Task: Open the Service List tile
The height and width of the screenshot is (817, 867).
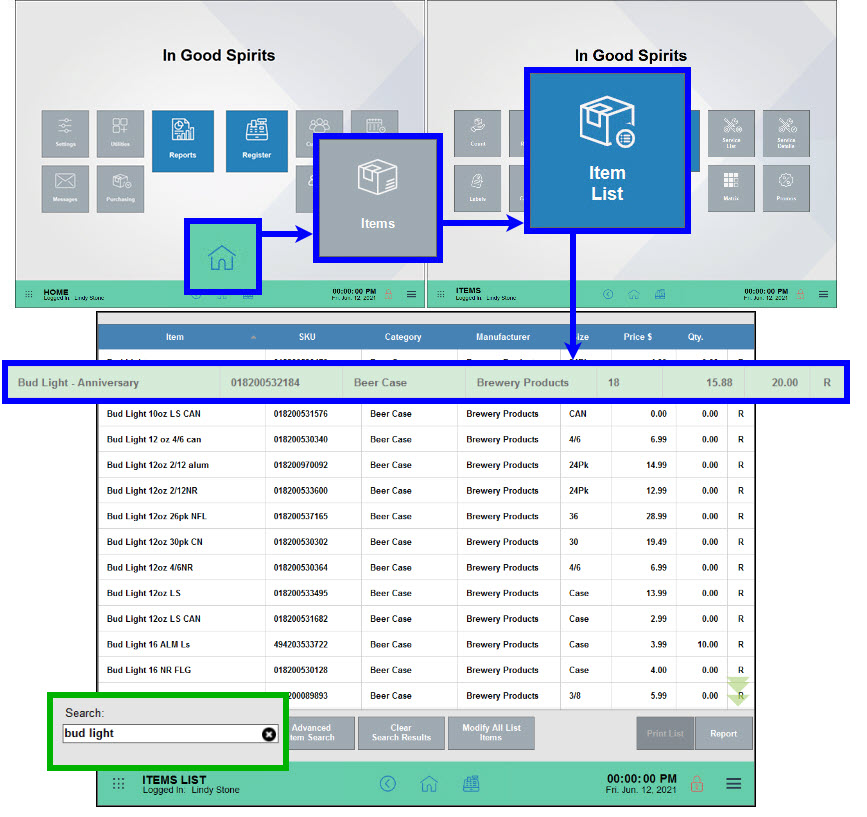Action: pyautogui.click(x=731, y=133)
